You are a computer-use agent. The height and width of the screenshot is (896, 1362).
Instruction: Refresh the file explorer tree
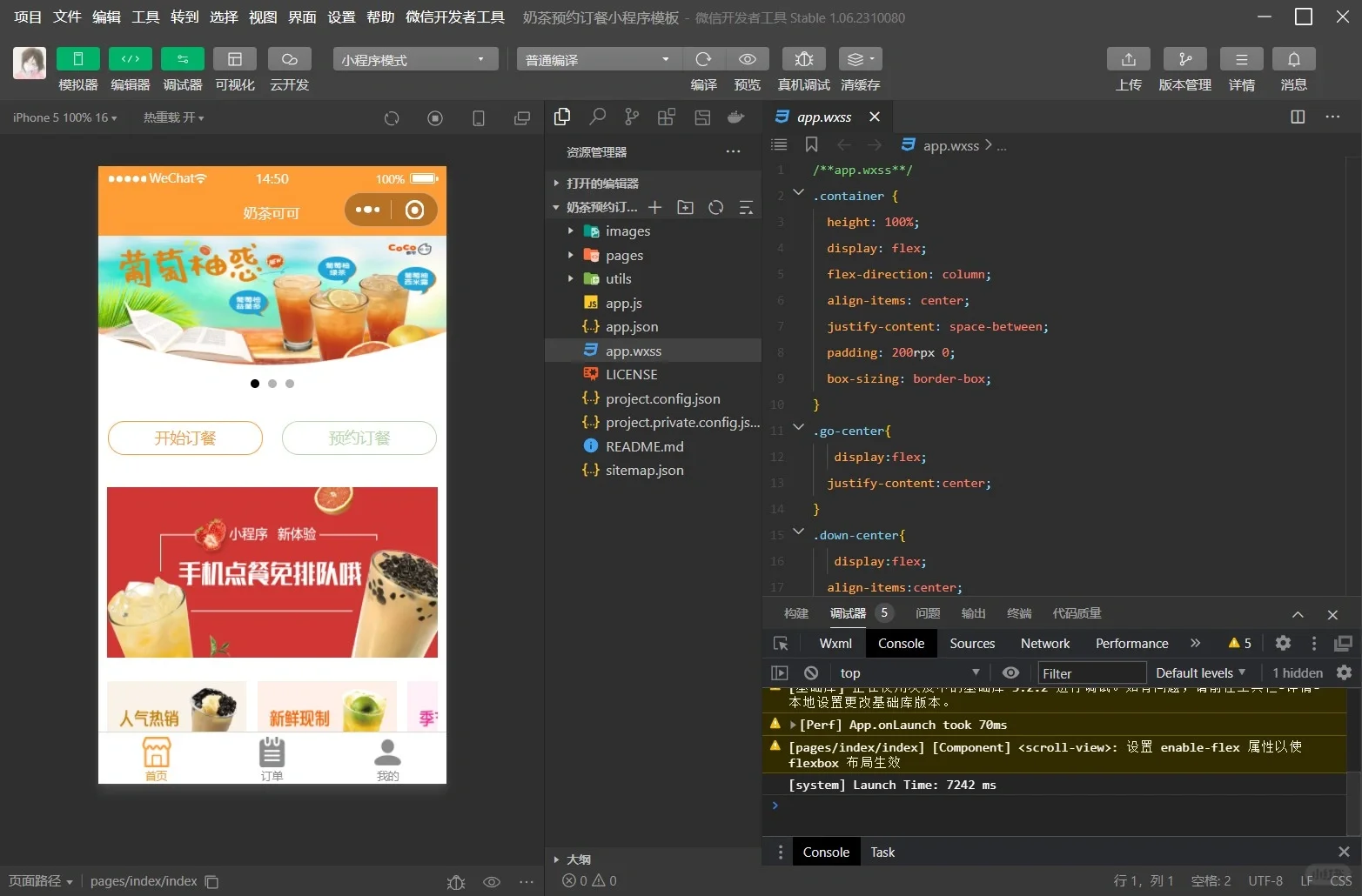click(716, 207)
